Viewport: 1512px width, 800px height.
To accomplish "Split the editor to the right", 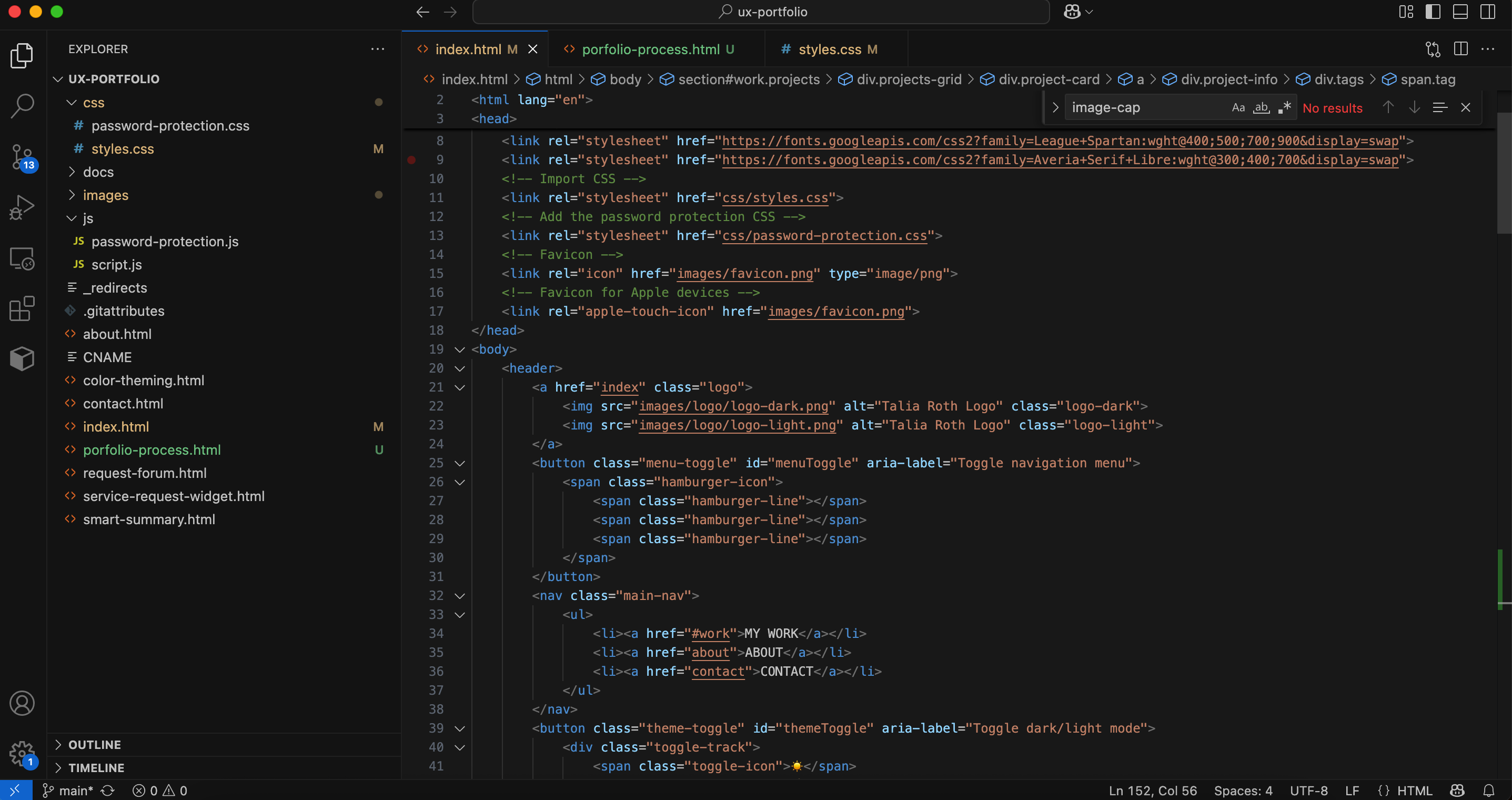I will pyautogui.click(x=1461, y=49).
